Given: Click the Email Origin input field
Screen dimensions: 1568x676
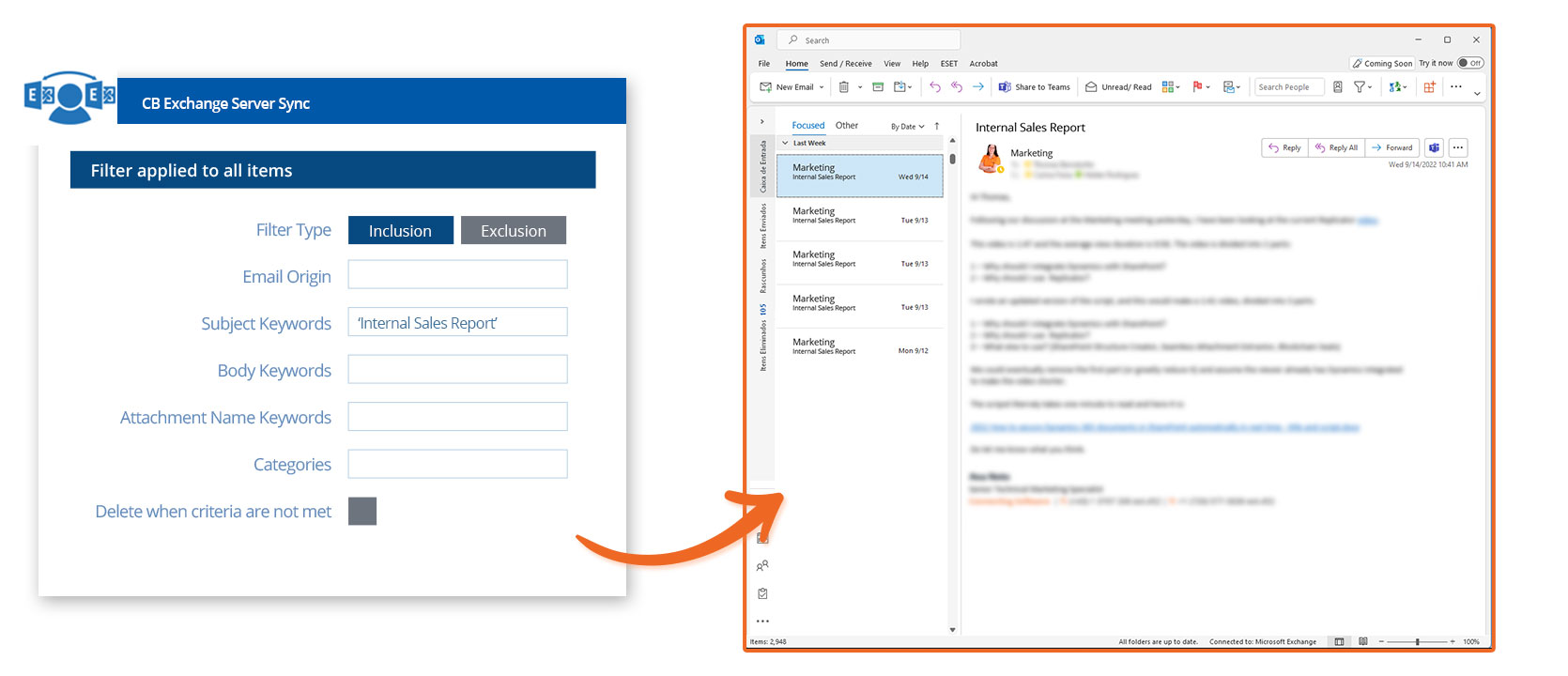Looking at the screenshot, I should pyautogui.click(x=458, y=274).
